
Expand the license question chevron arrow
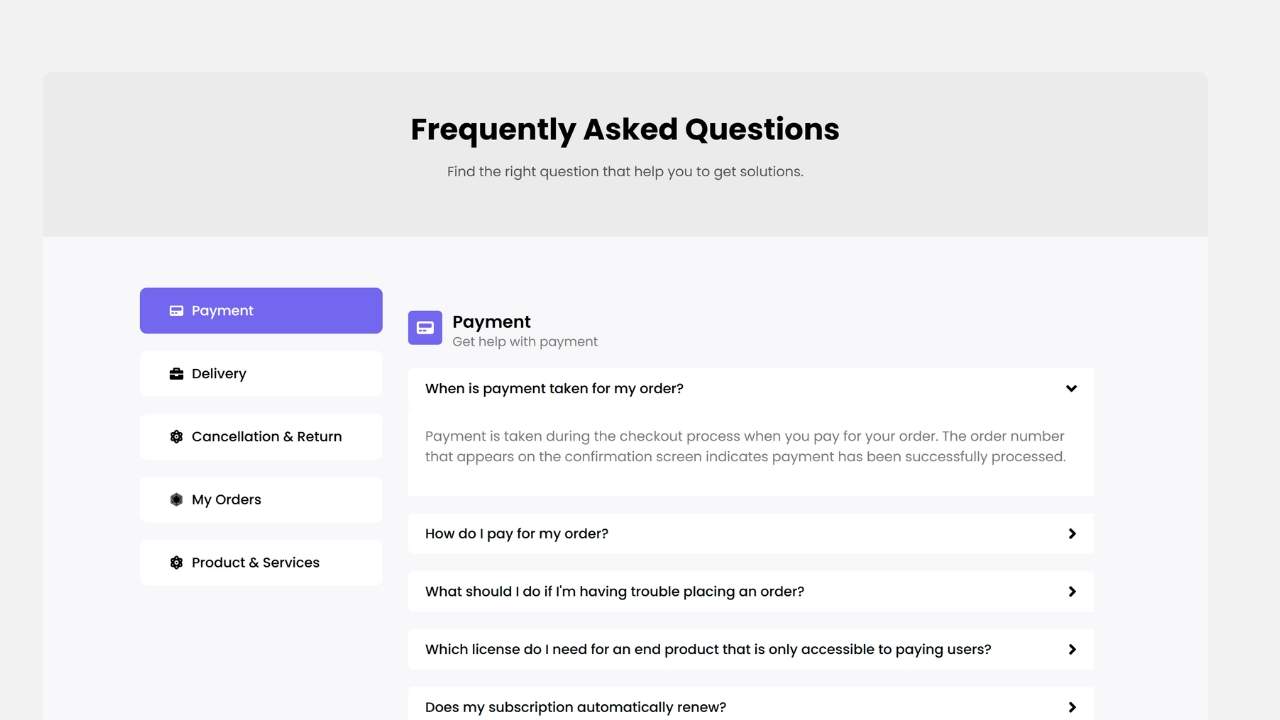pyautogui.click(x=1071, y=650)
